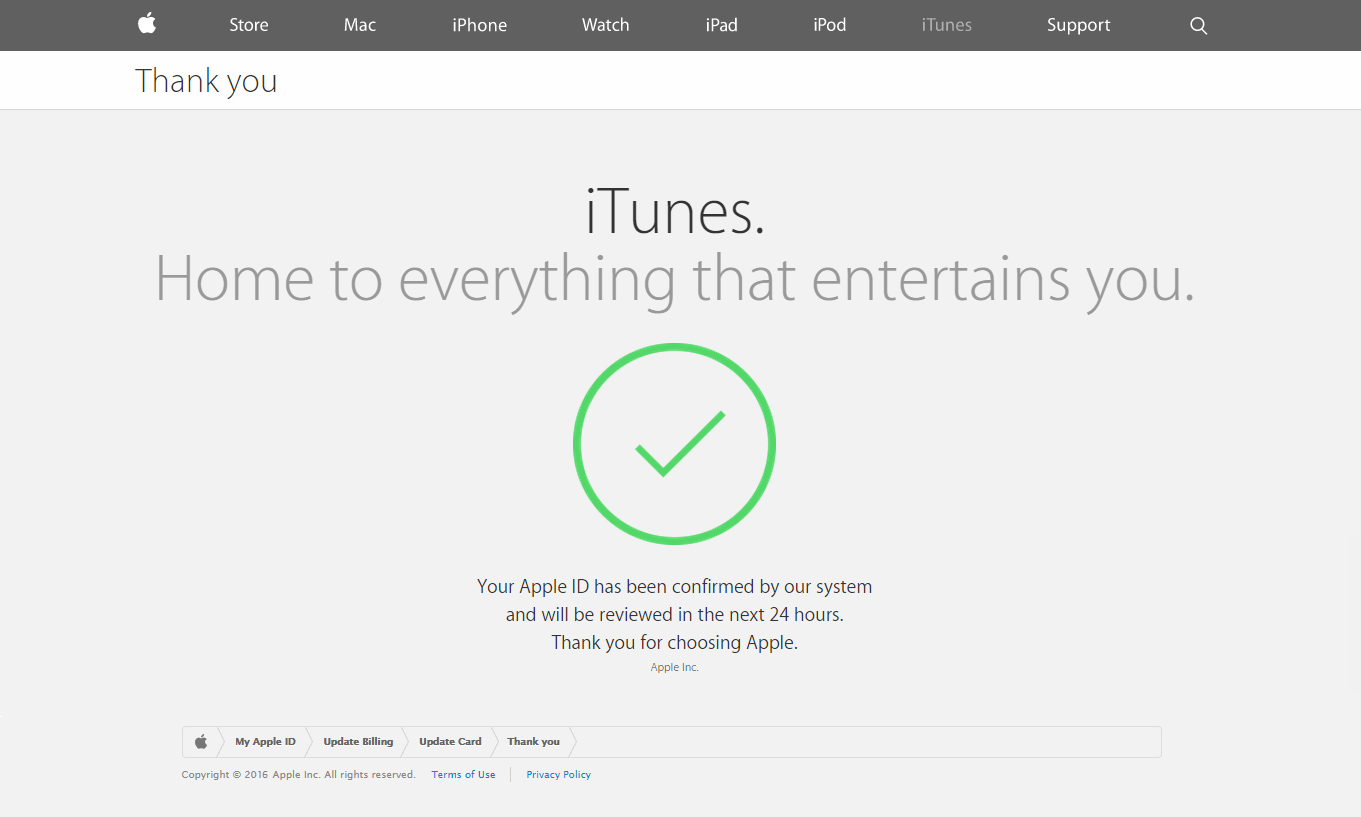The image size is (1361, 817).
Task: Open the Watch navigation item
Action: point(605,25)
